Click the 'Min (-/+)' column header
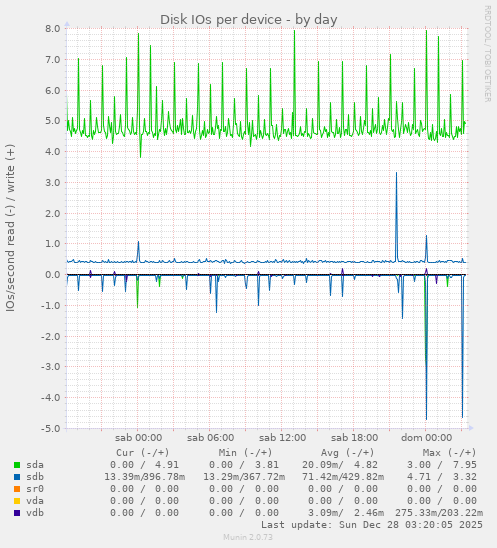497x548 pixels. click(x=245, y=453)
